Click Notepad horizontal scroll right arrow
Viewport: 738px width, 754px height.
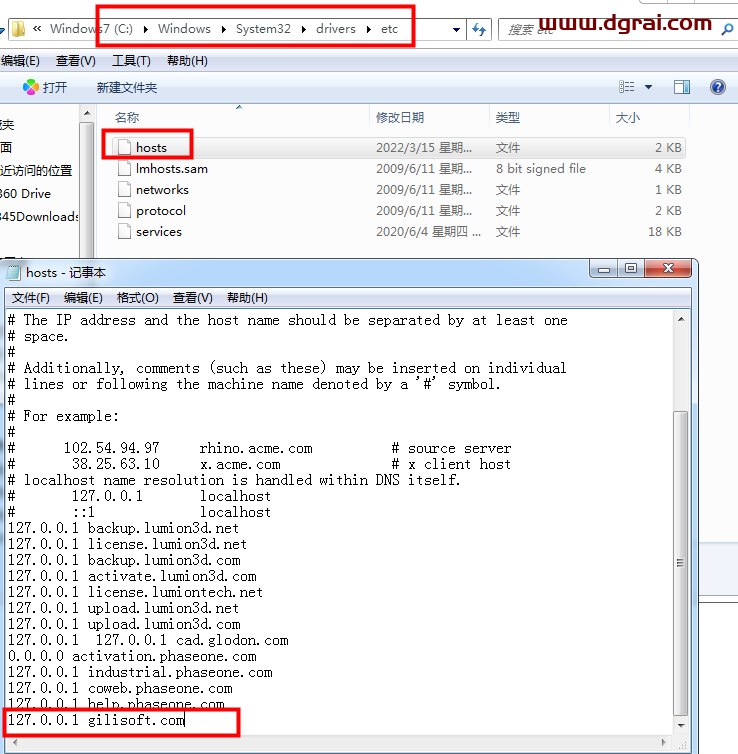[664, 743]
